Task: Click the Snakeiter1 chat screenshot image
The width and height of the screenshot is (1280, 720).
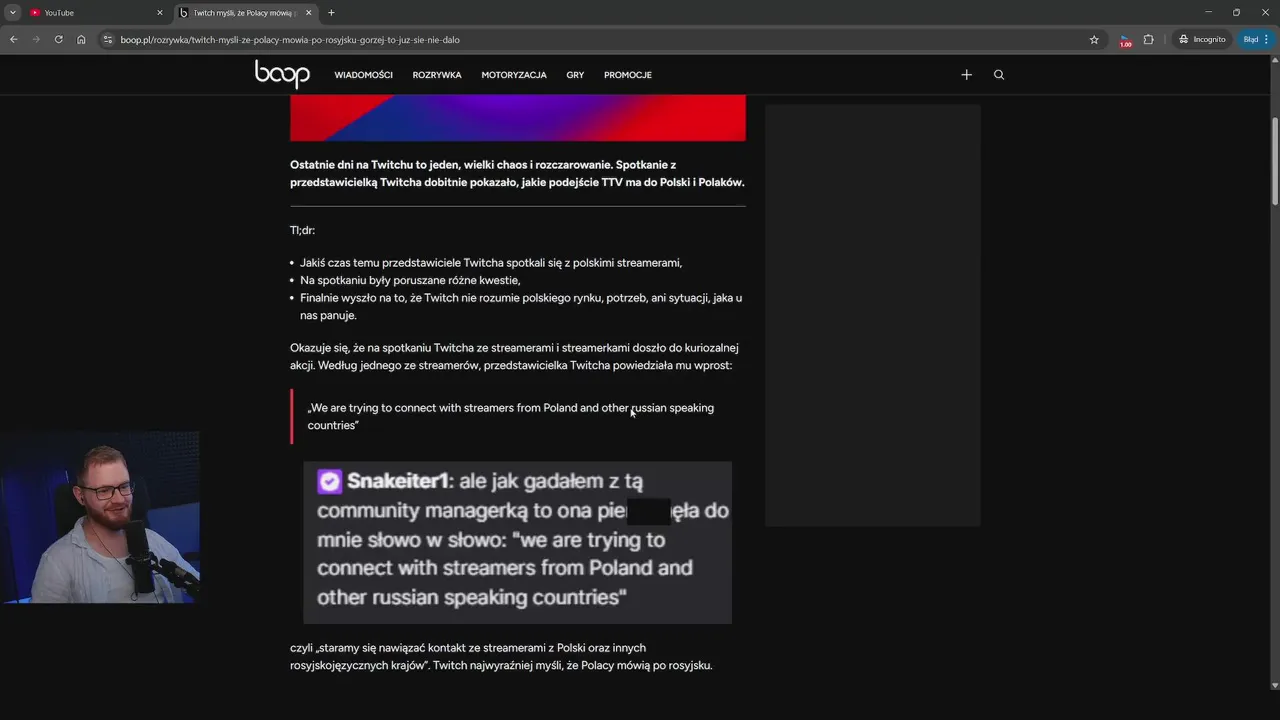Action: pos(517,542)
